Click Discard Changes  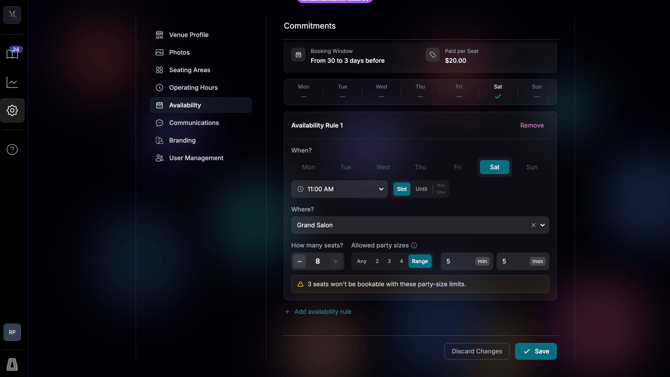point(476,351)
